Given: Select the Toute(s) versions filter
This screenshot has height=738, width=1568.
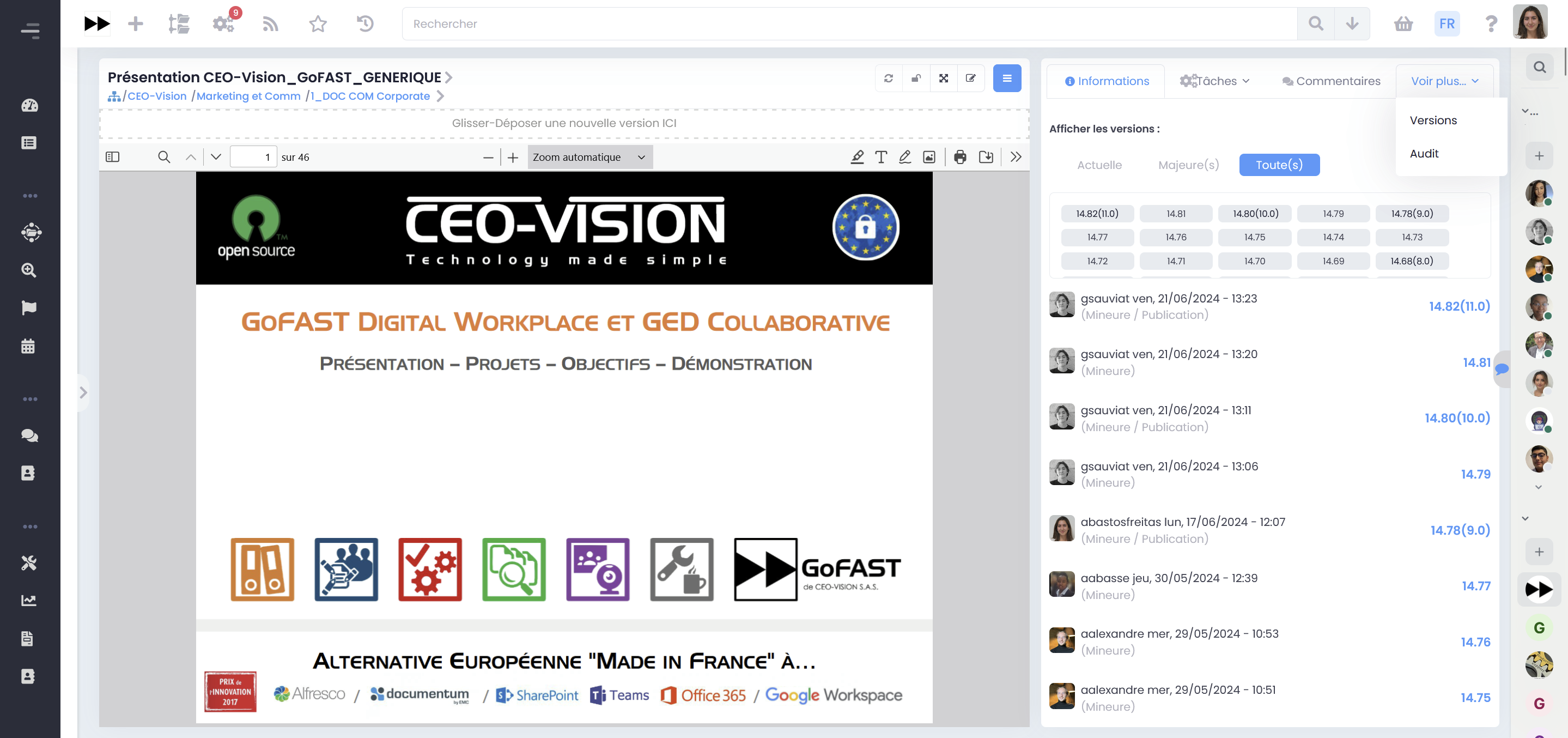Looking at the screenshot, I should click(x=1279, y=165).
